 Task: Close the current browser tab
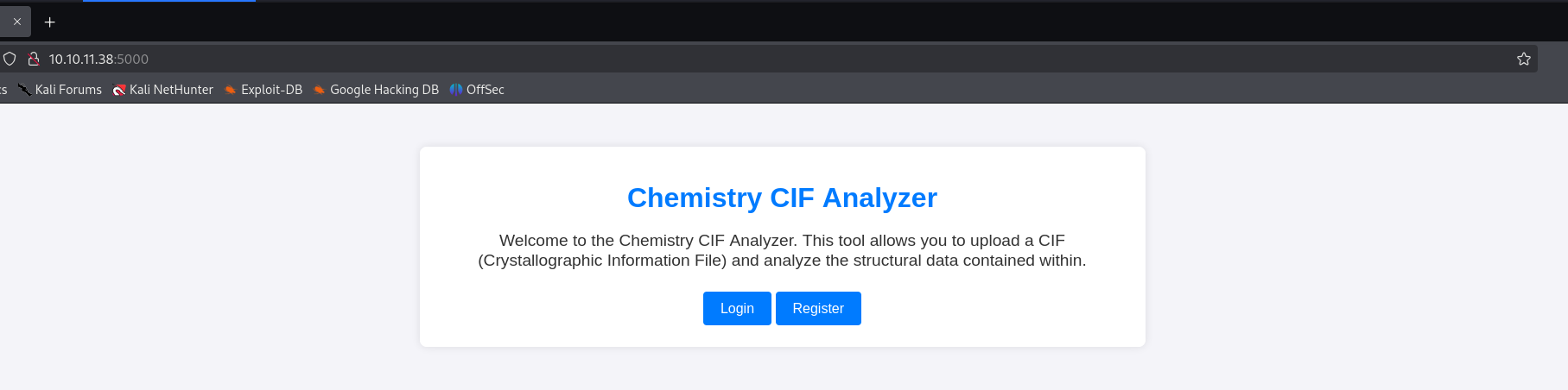point(16,22)
